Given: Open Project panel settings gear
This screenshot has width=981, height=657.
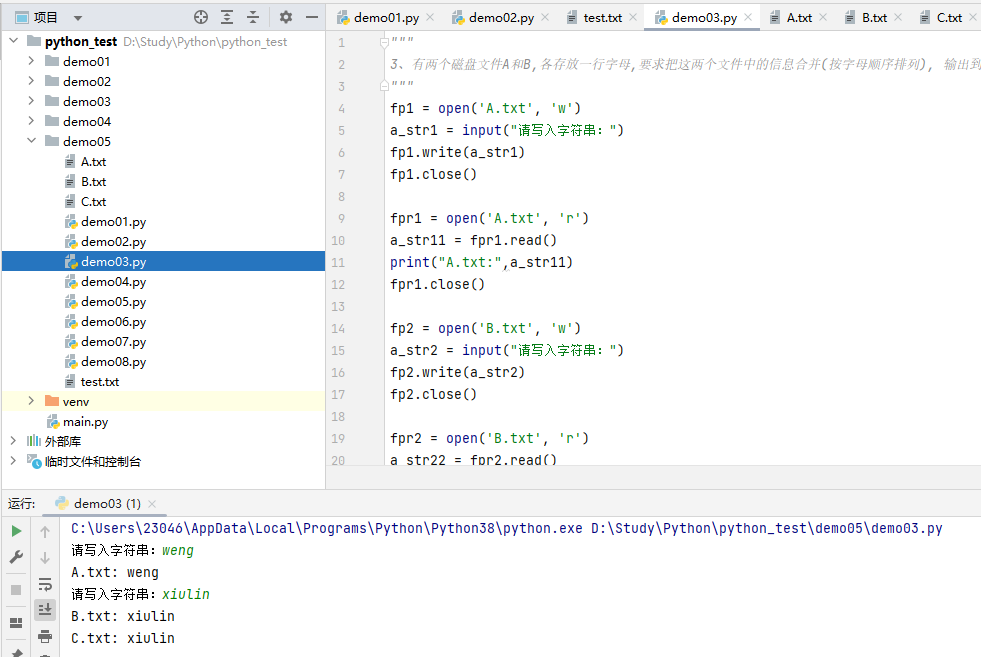Looking at the screenshot, I should [286, 18].
